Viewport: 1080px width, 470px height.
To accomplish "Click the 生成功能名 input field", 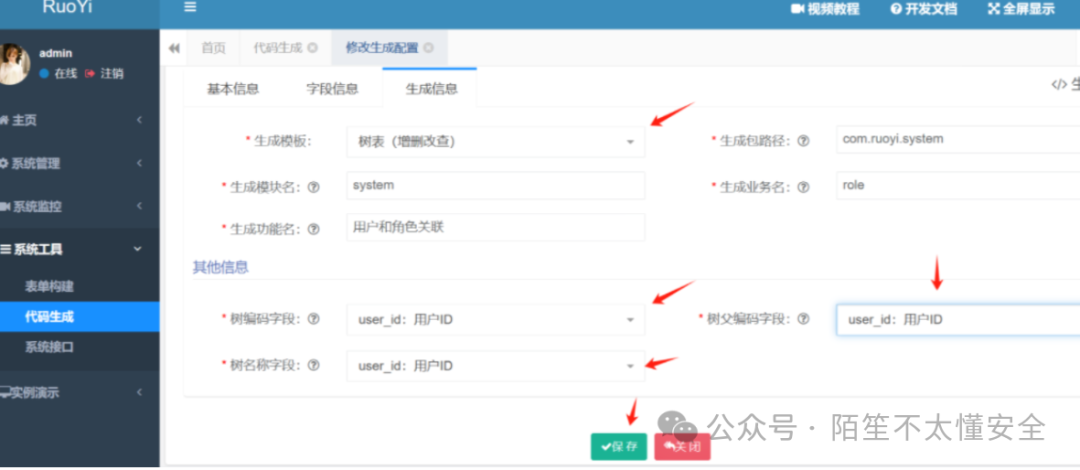I will tap(495, 227).
